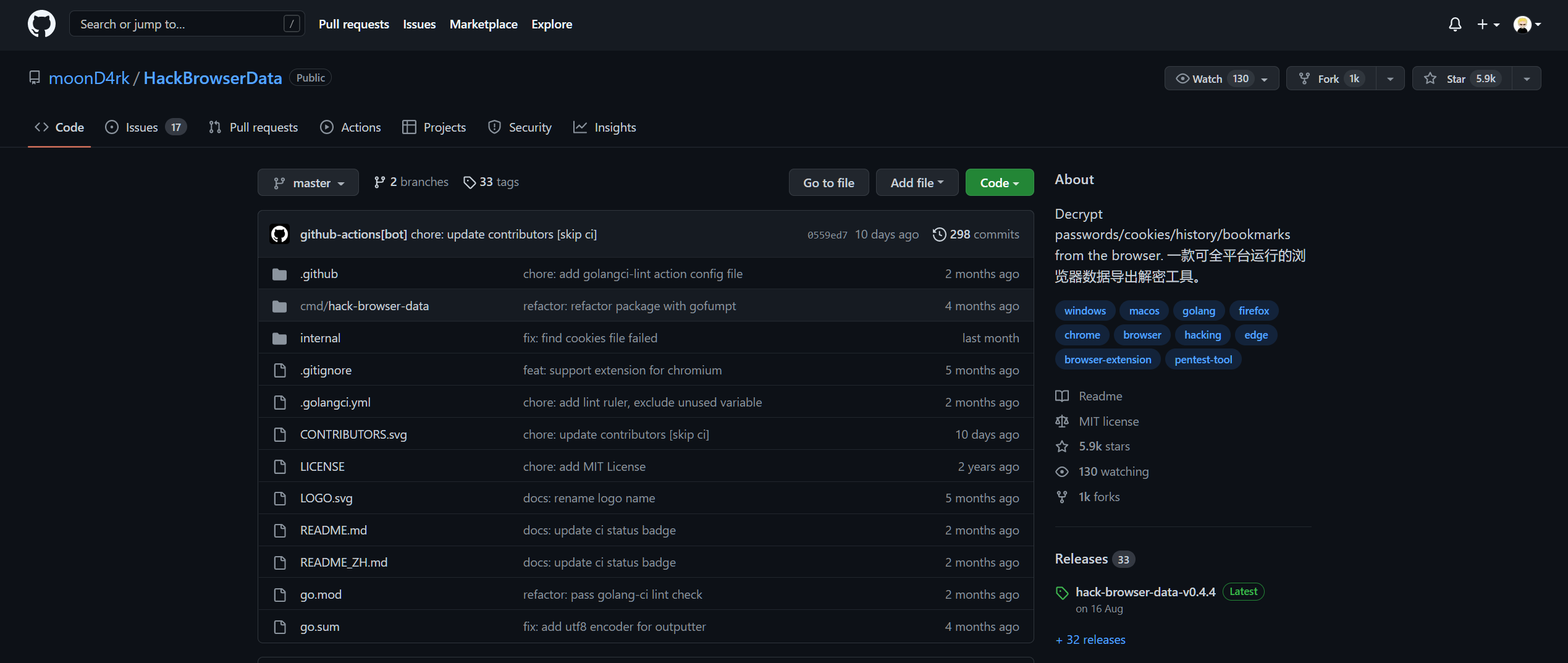The height and width of the screenshot is (663, 1568).
Task: Switch to the repository Pull requests tab
Action: coord(253,127)
